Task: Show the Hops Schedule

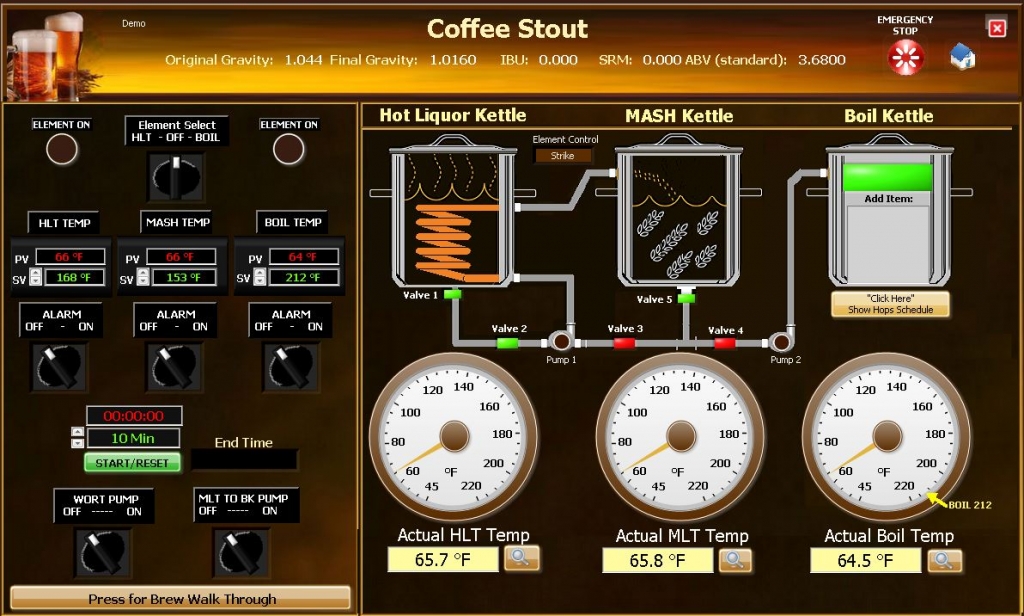Action: [890, 304]
